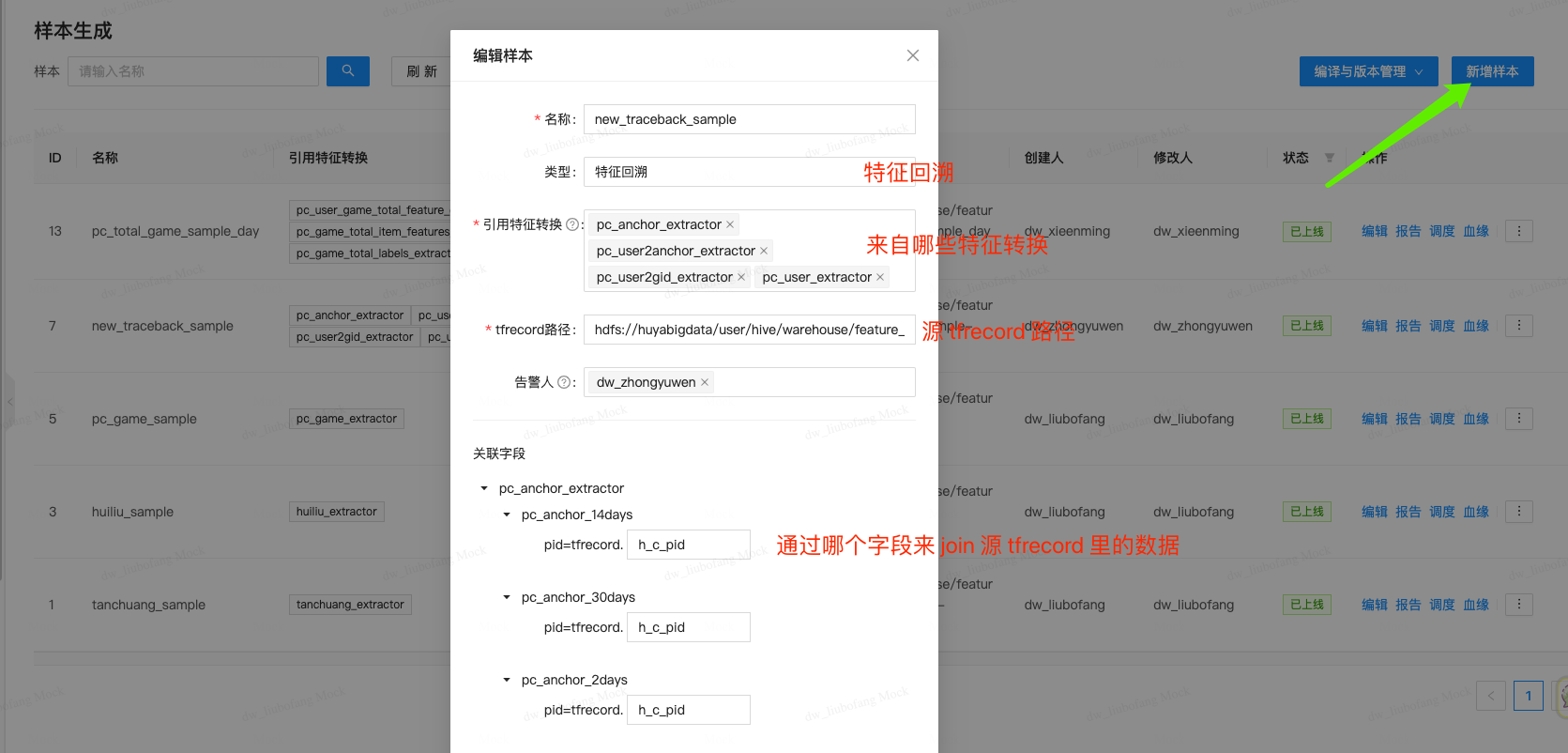Open 血缘 for the huiliu_sample row
Viewport: 1568px width, 753px height.
1476,512
